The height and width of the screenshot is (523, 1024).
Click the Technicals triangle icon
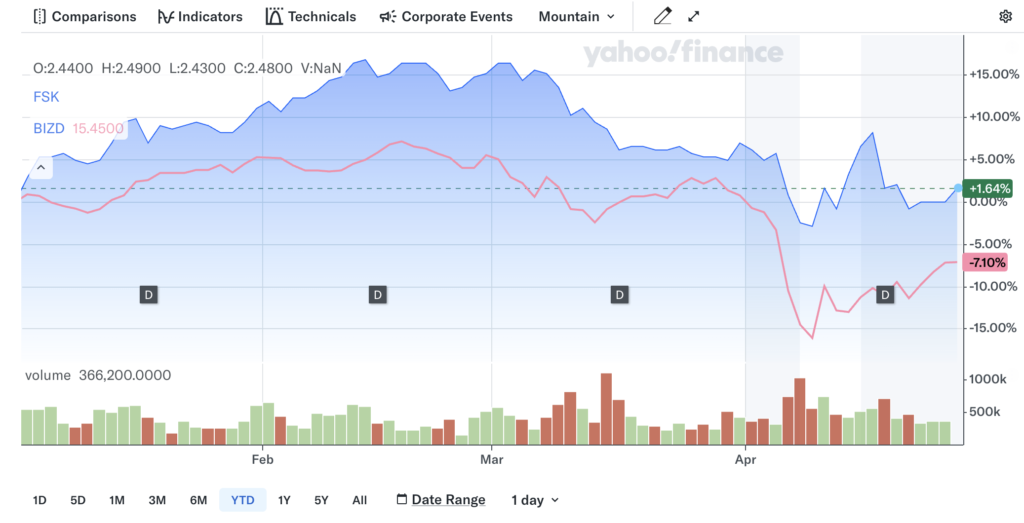(x=274, y=16)
